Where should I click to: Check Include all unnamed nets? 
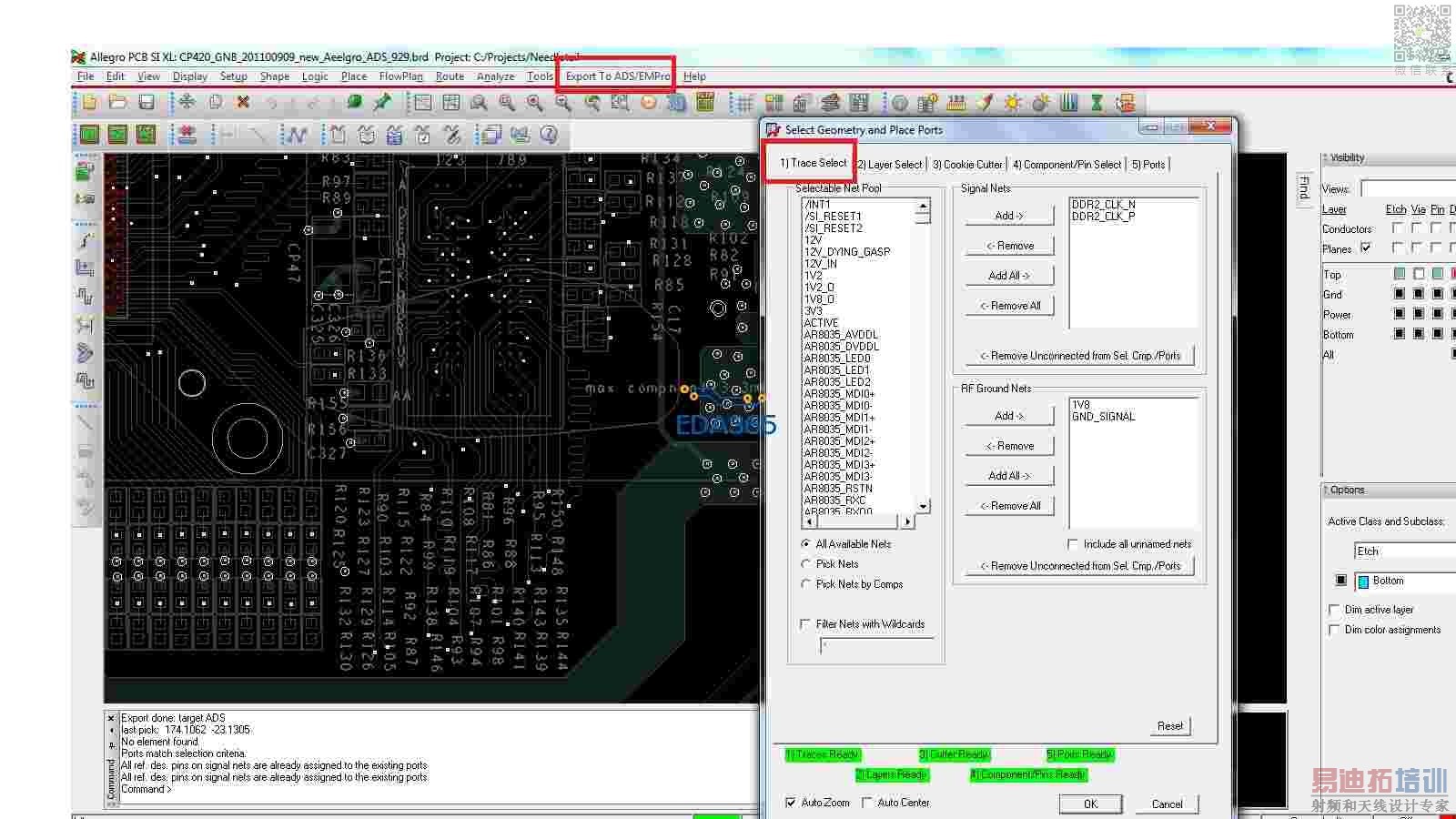[x=1072, y=544]
